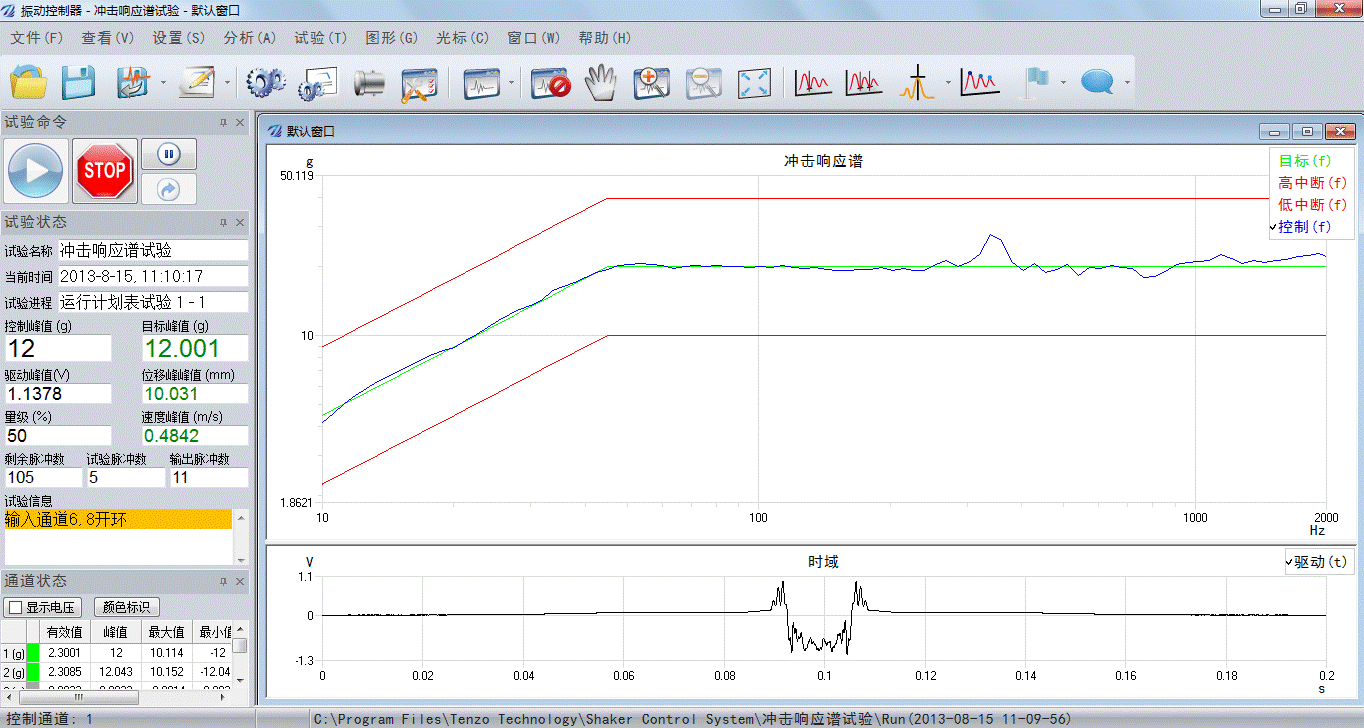1364x728 pixels.
Task: Start test with the blue play button
Action: (x=37, y=171)
